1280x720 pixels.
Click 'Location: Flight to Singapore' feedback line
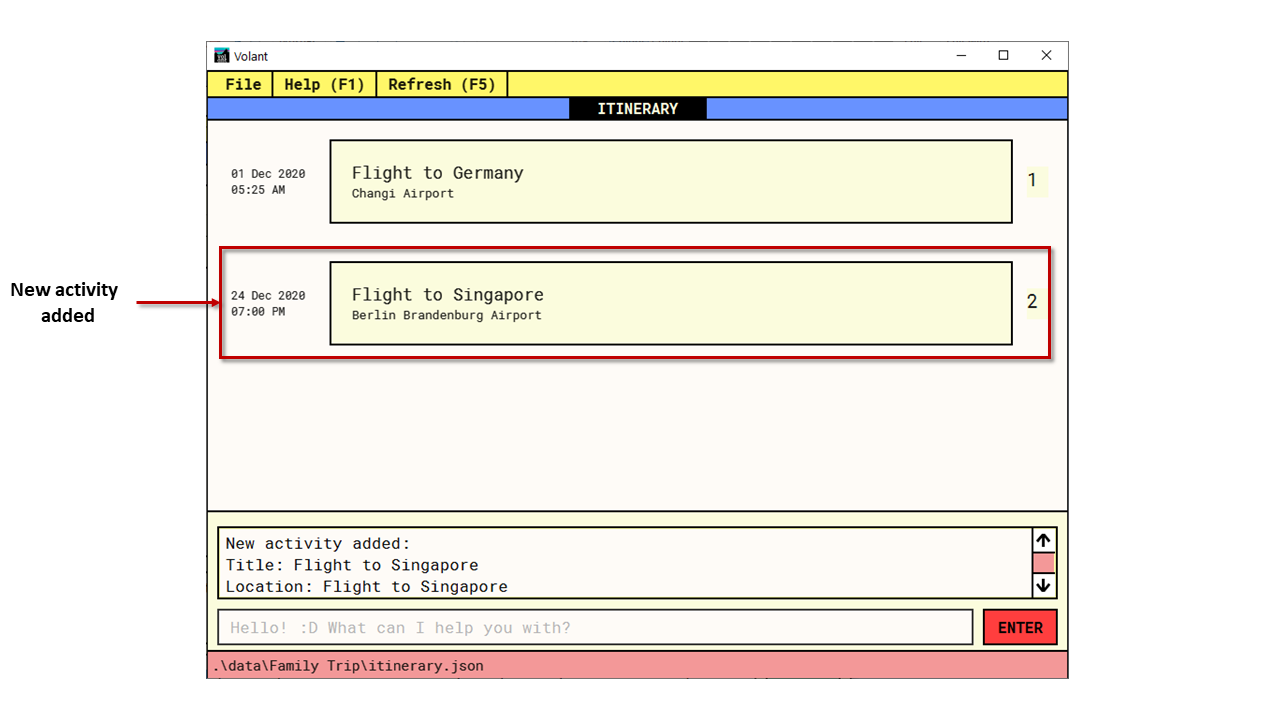(366, 587)
